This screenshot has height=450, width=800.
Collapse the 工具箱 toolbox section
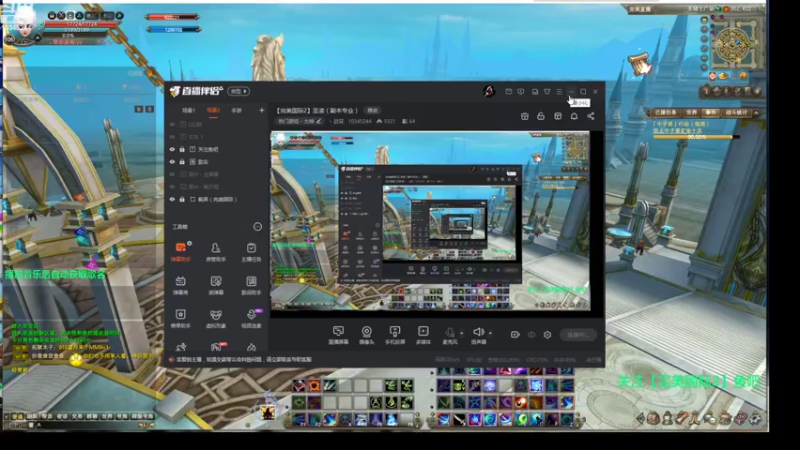pyautogui.click(x=258, y=227)
